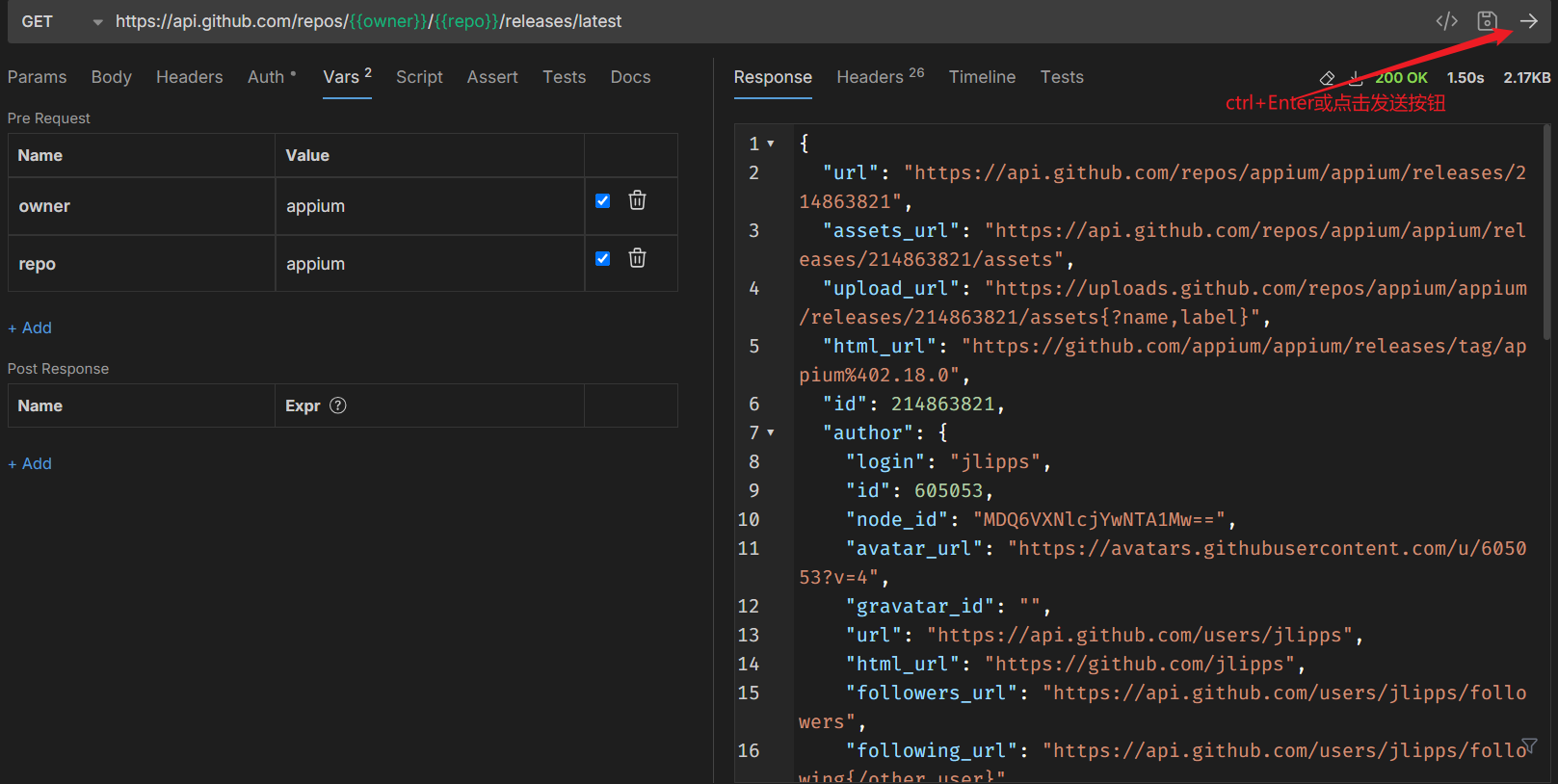This screenshot has height=784, width=1558.
Task: Open the response filter icon
Action: point(1528,746)
